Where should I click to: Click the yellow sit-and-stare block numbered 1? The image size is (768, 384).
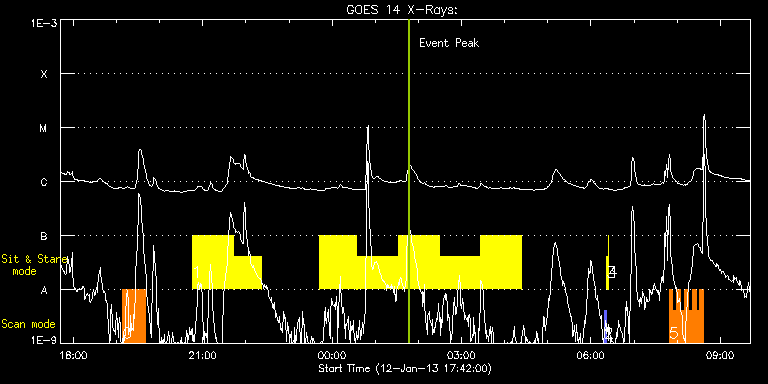tap(227, 262)
